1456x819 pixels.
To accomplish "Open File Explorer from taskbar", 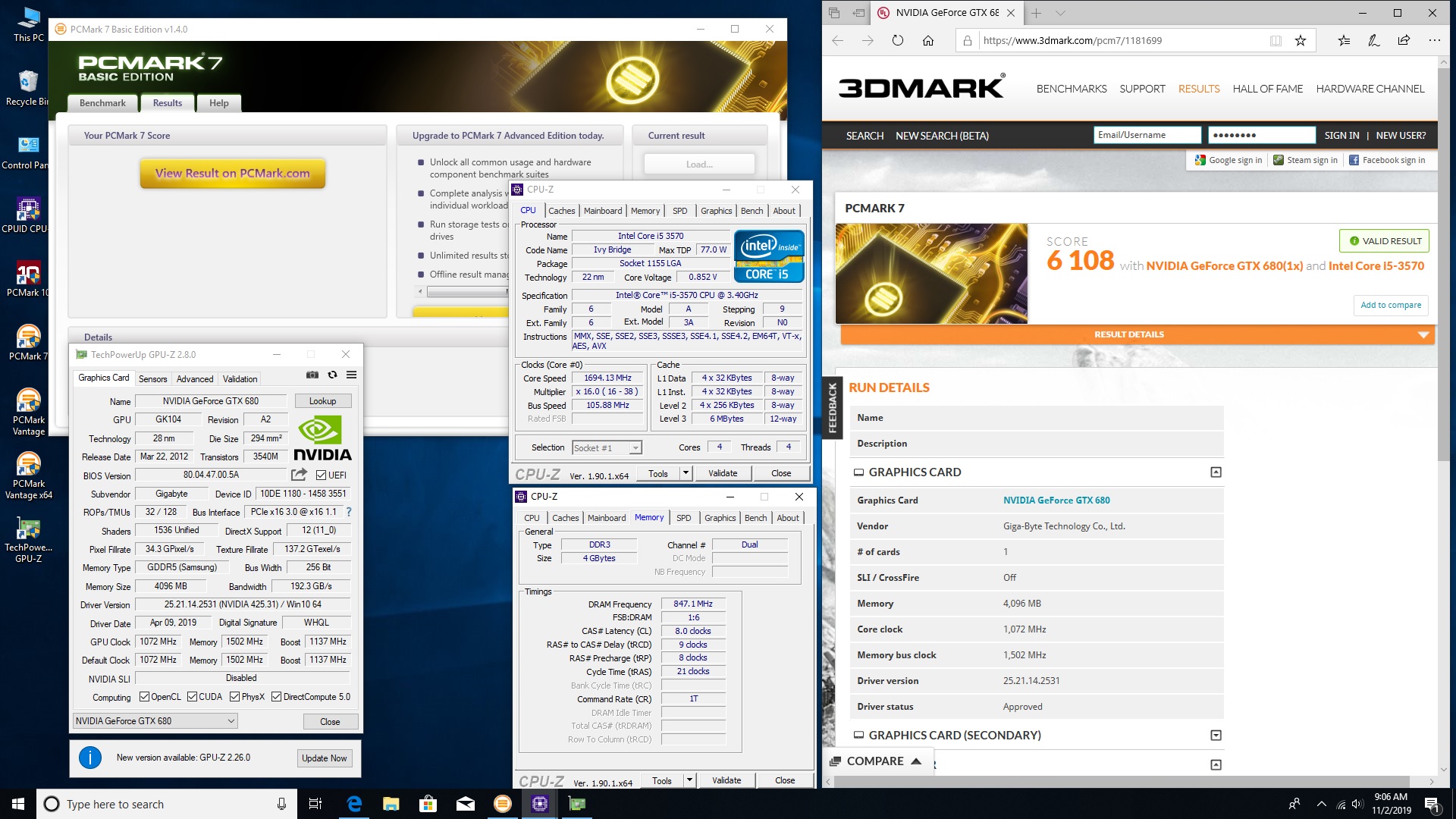I will 391,804.
